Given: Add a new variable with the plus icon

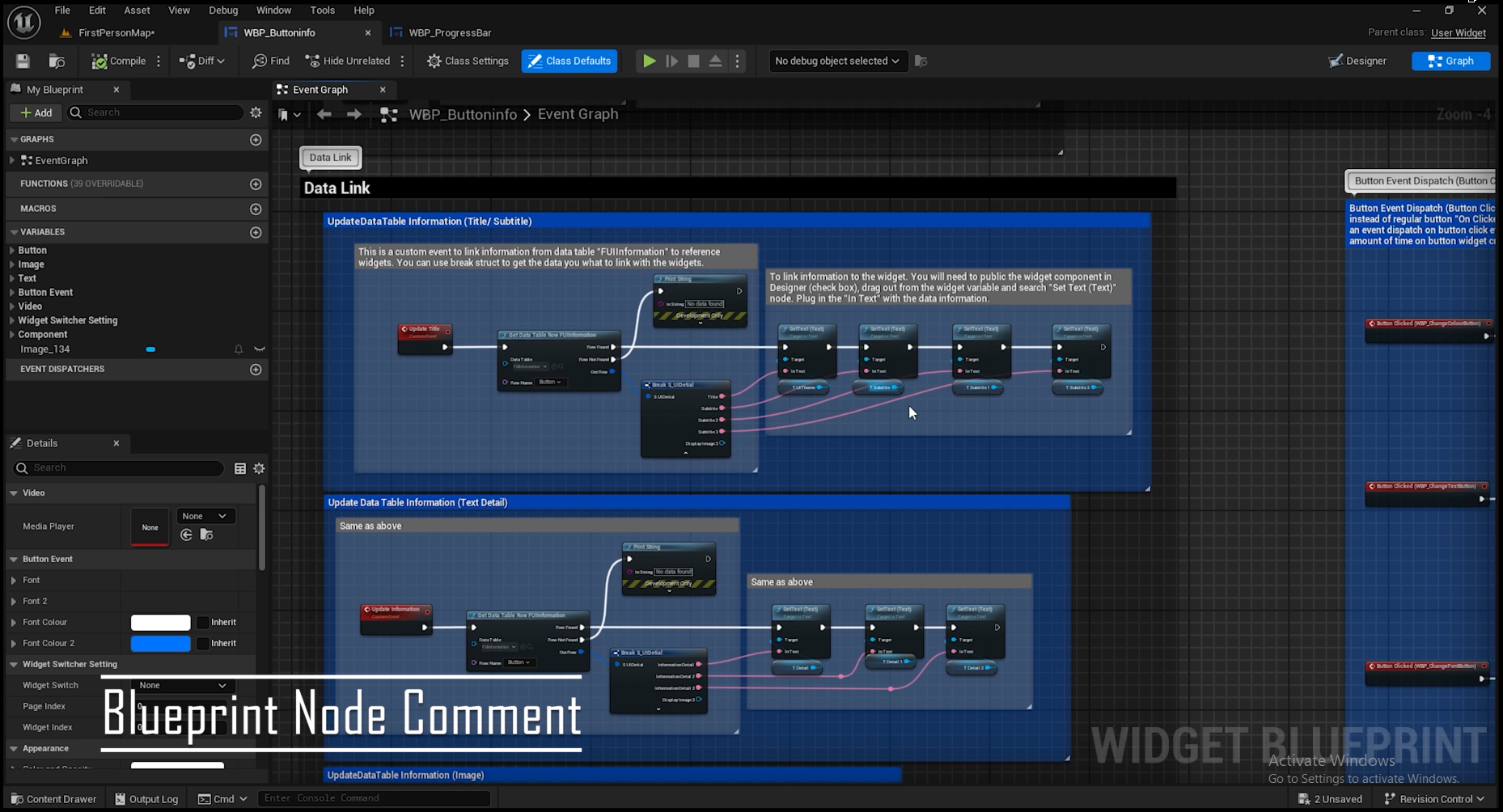Looking at the screenshot, I should tap(256, 233).
